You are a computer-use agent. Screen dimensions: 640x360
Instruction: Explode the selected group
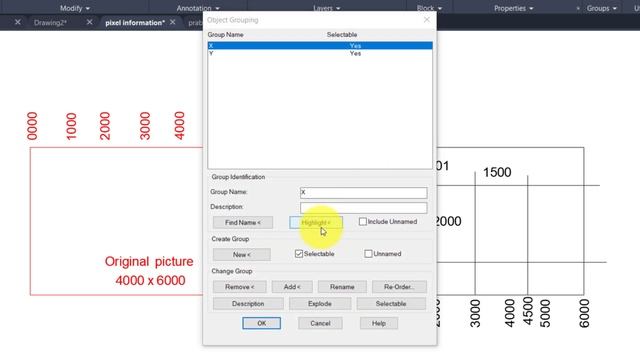[x=320, y=304]
